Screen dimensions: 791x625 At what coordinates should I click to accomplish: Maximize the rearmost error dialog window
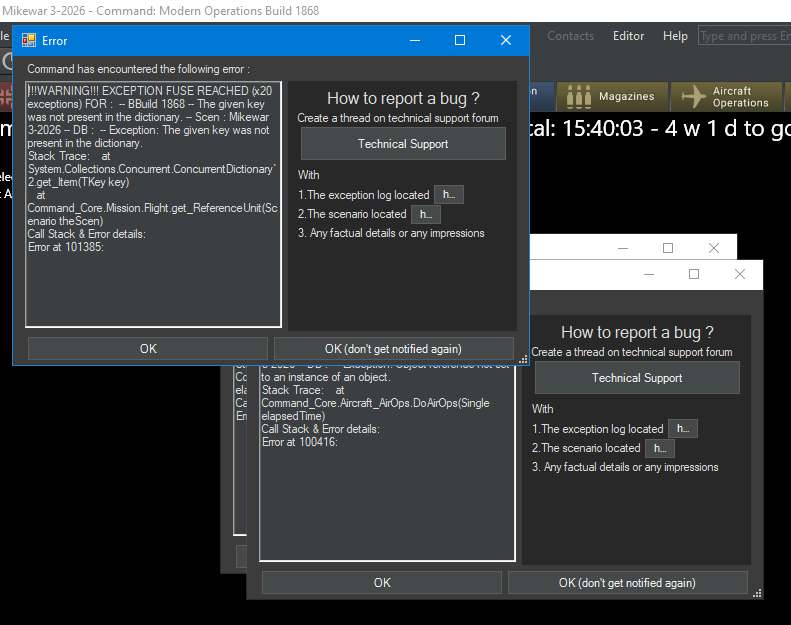[x=668, y=248]
